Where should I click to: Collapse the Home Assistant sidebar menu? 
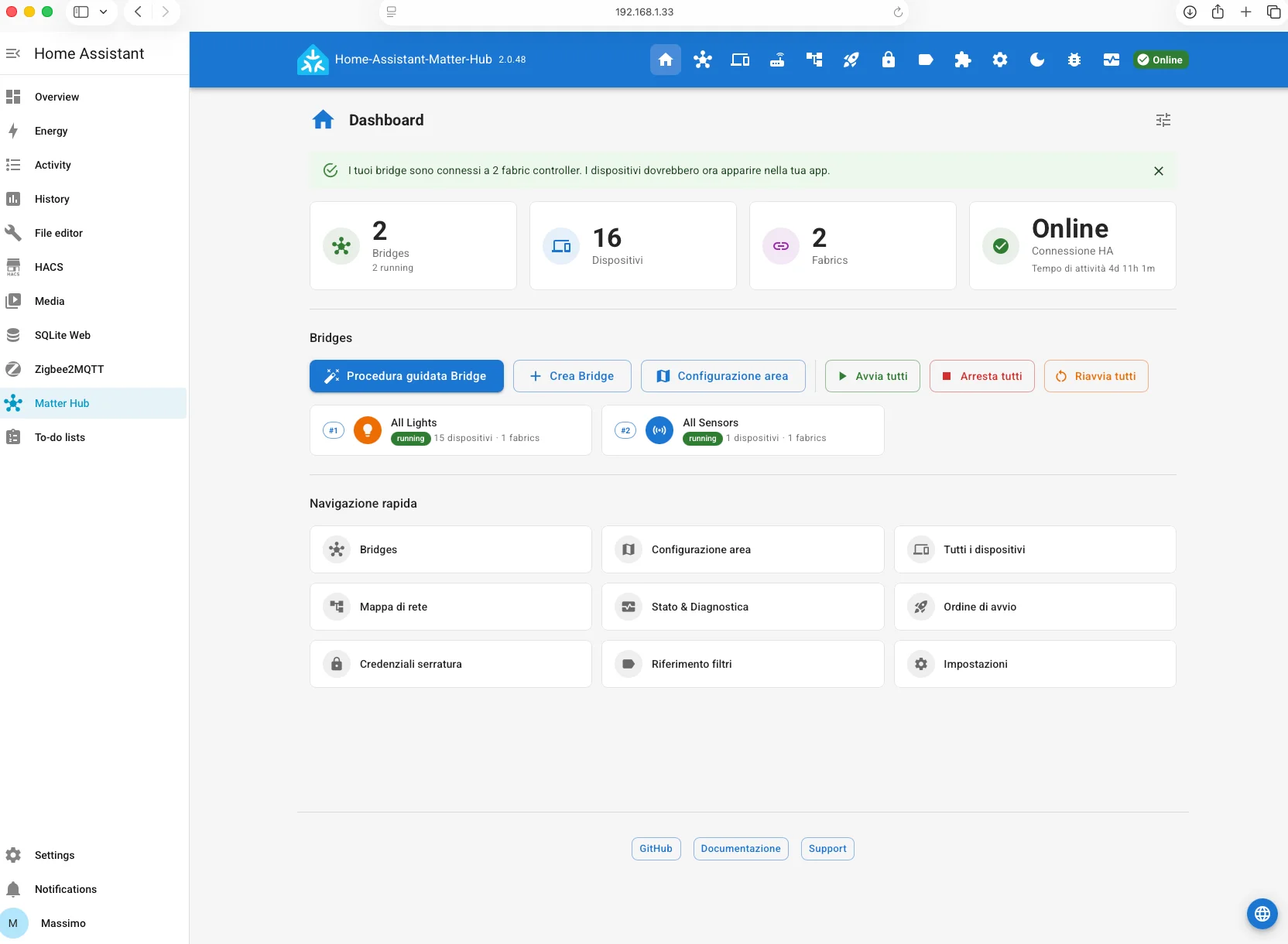[13, 53]
